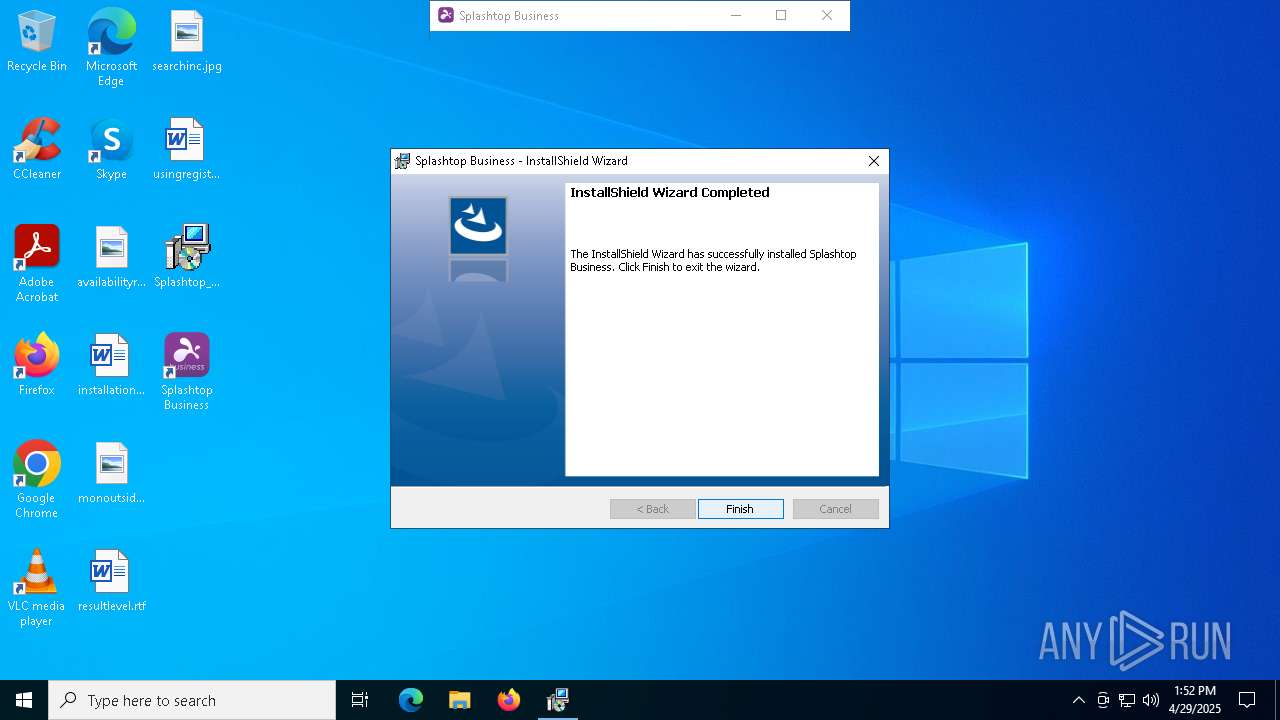Click the disabled Back button
The width and height of the screenshot is (1280, 720).
pyautogui.click(x=653, y=509)
